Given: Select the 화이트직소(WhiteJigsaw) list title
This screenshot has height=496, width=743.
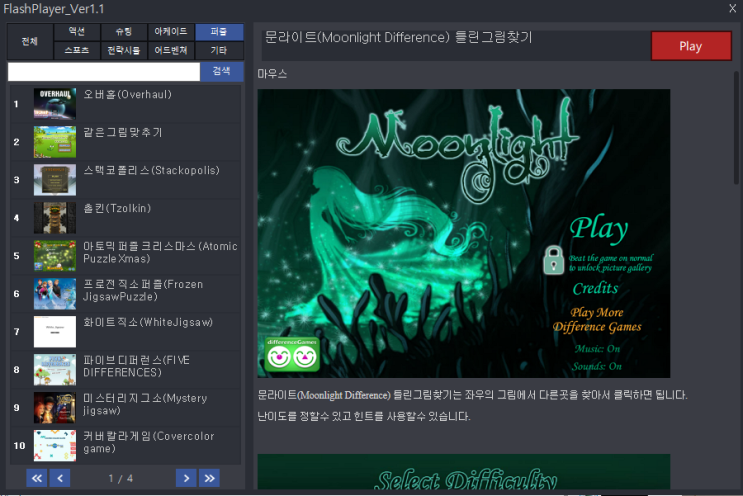Looking at the screenshot, I should [148, 322].
